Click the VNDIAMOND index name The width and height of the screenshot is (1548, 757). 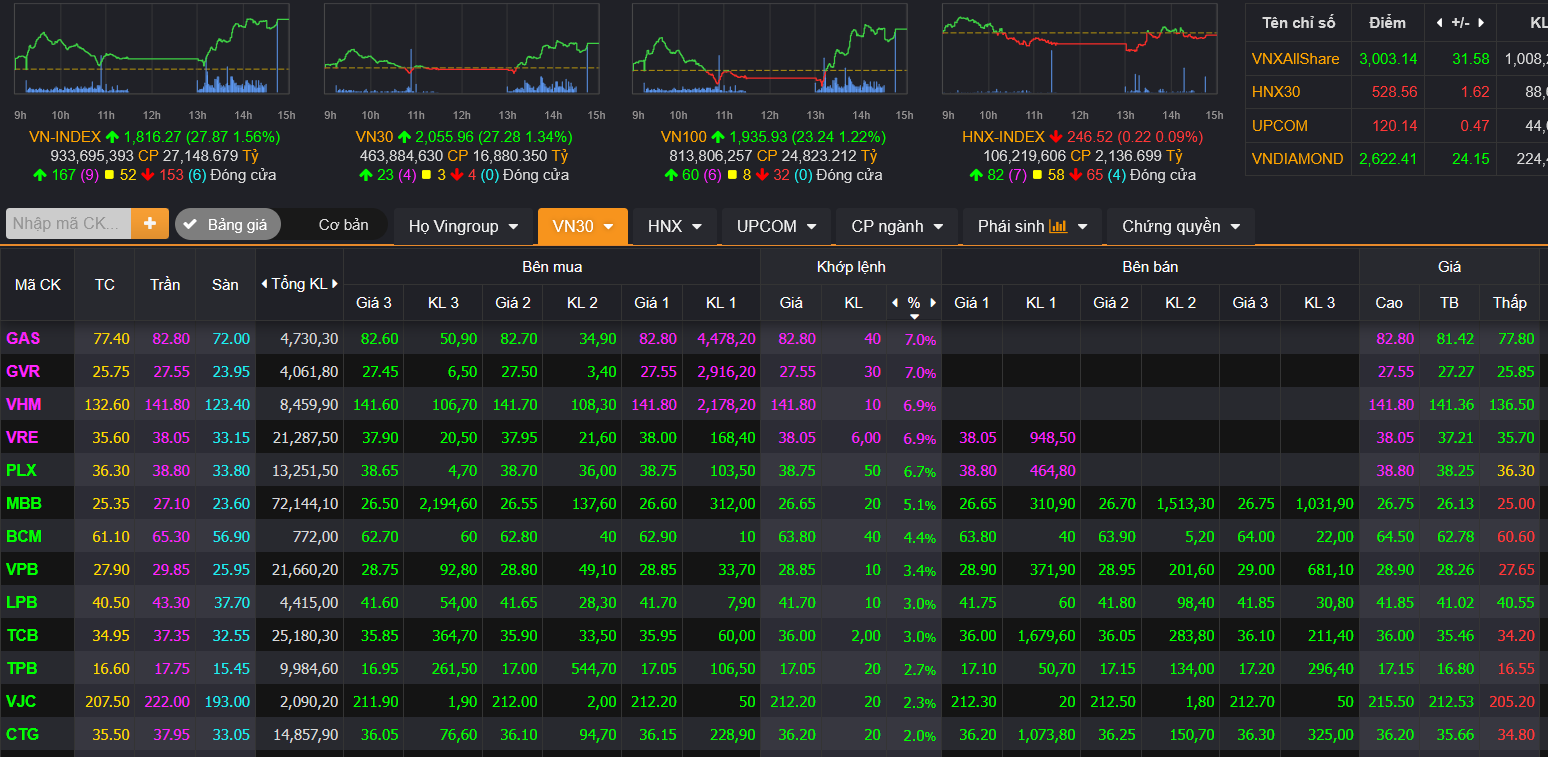pyautogui.click(x=1297, y=159)
